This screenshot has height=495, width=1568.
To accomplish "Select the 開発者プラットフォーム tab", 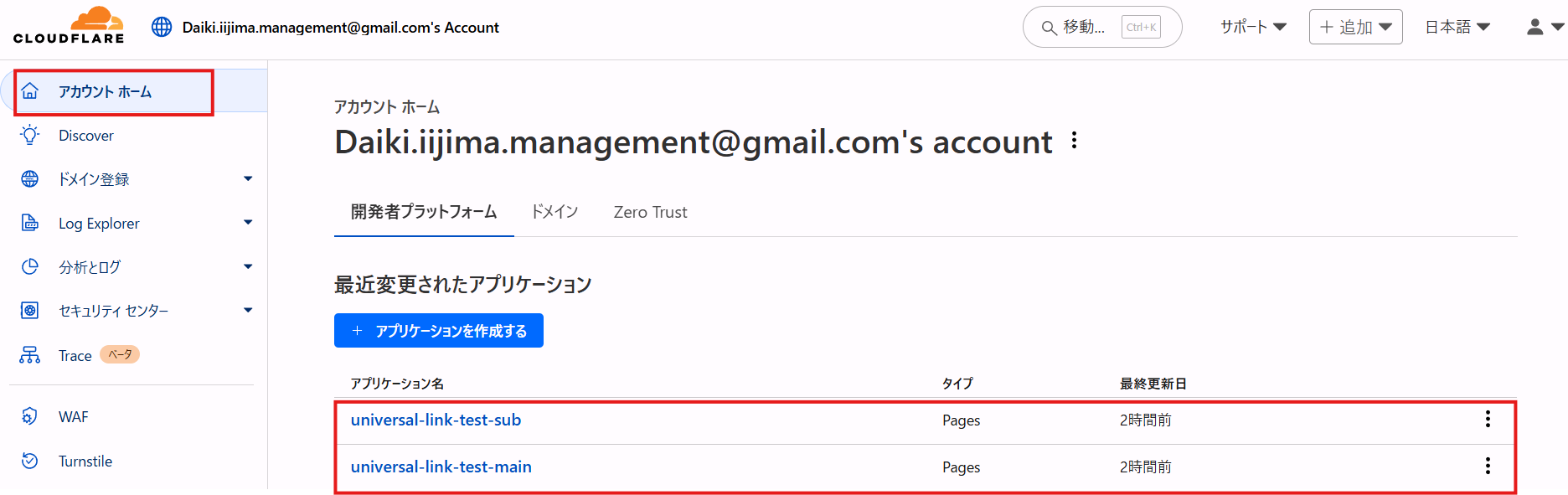I will pyautogui.click(x=424, y=212).
